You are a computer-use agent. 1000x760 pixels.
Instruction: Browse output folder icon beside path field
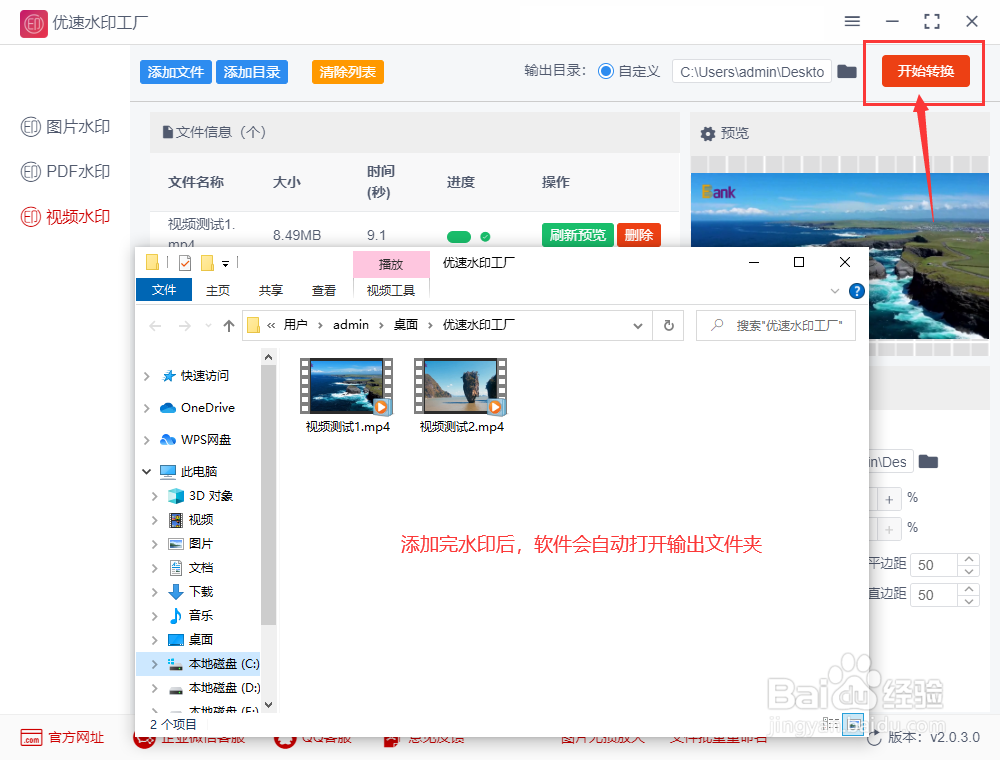click(x=846, y=71)
